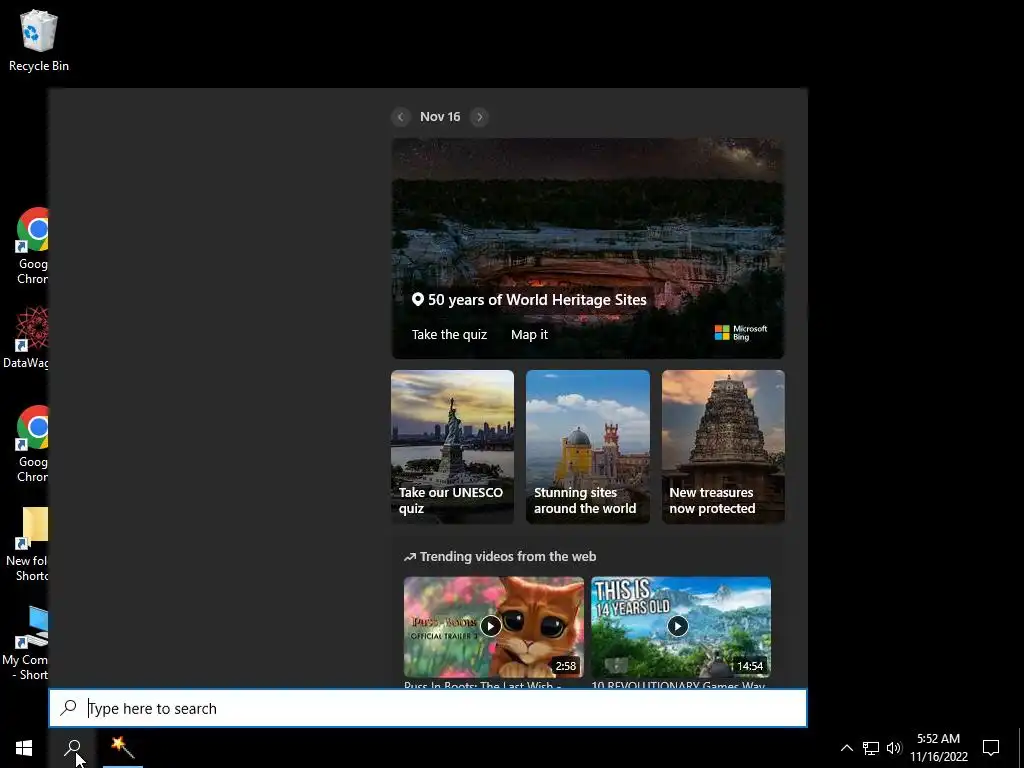Go to the next day with right arrow
The image size is (1024, 768).
click(479, 117)
